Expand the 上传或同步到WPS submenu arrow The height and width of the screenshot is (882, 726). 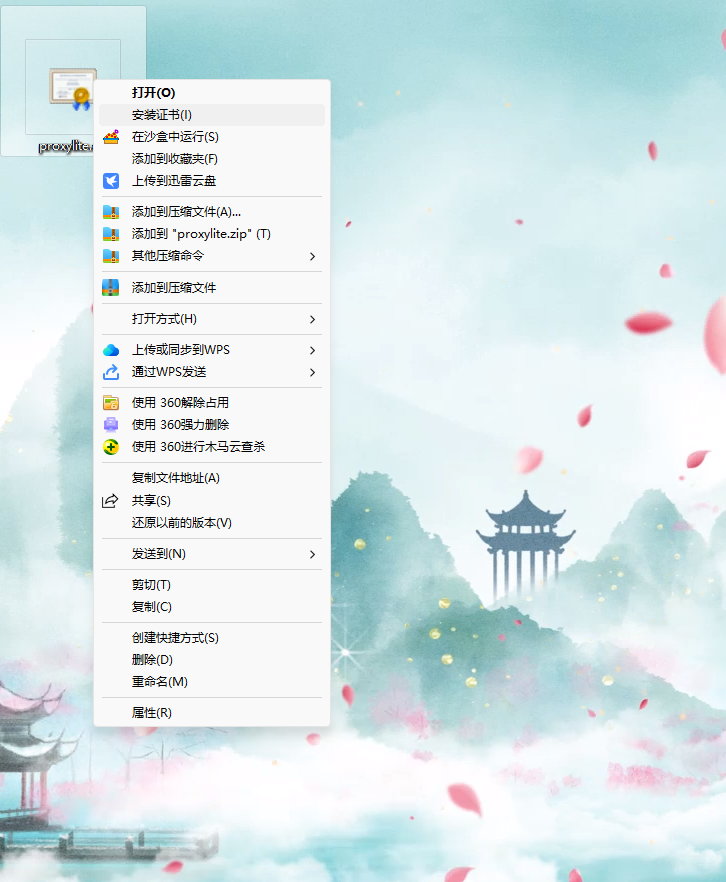312,350
